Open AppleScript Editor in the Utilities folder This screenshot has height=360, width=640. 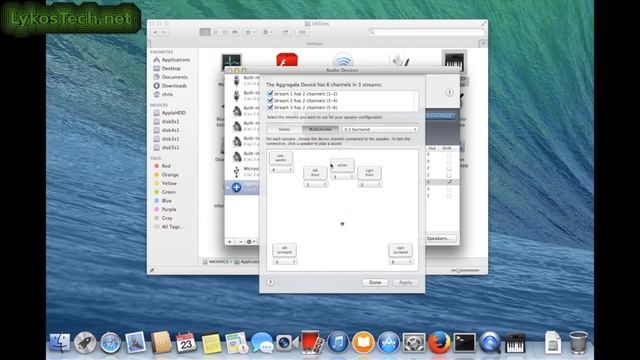pyautogui.click(x=398, y=60)
